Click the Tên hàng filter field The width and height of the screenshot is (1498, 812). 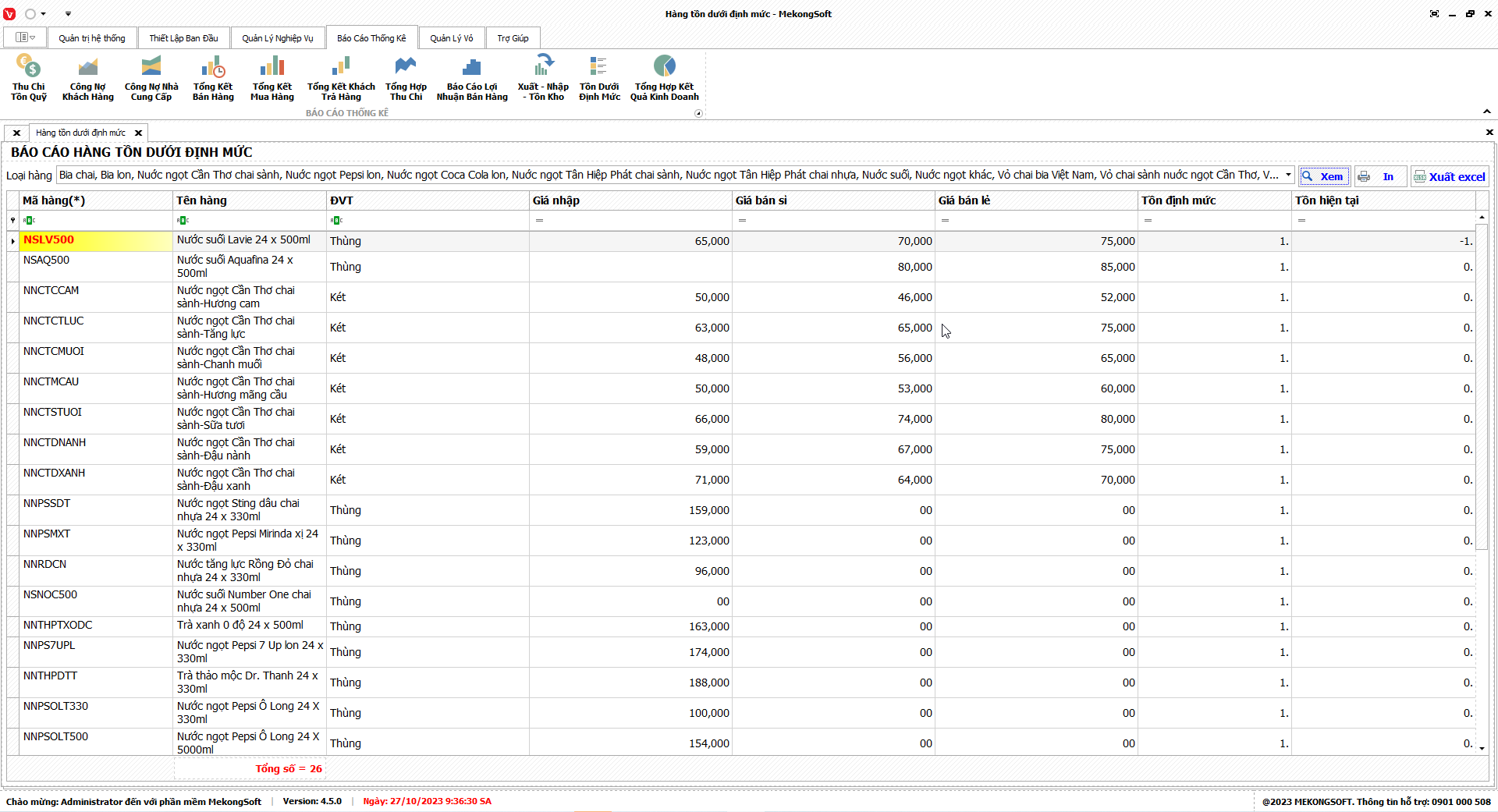(x=250, y=221)
